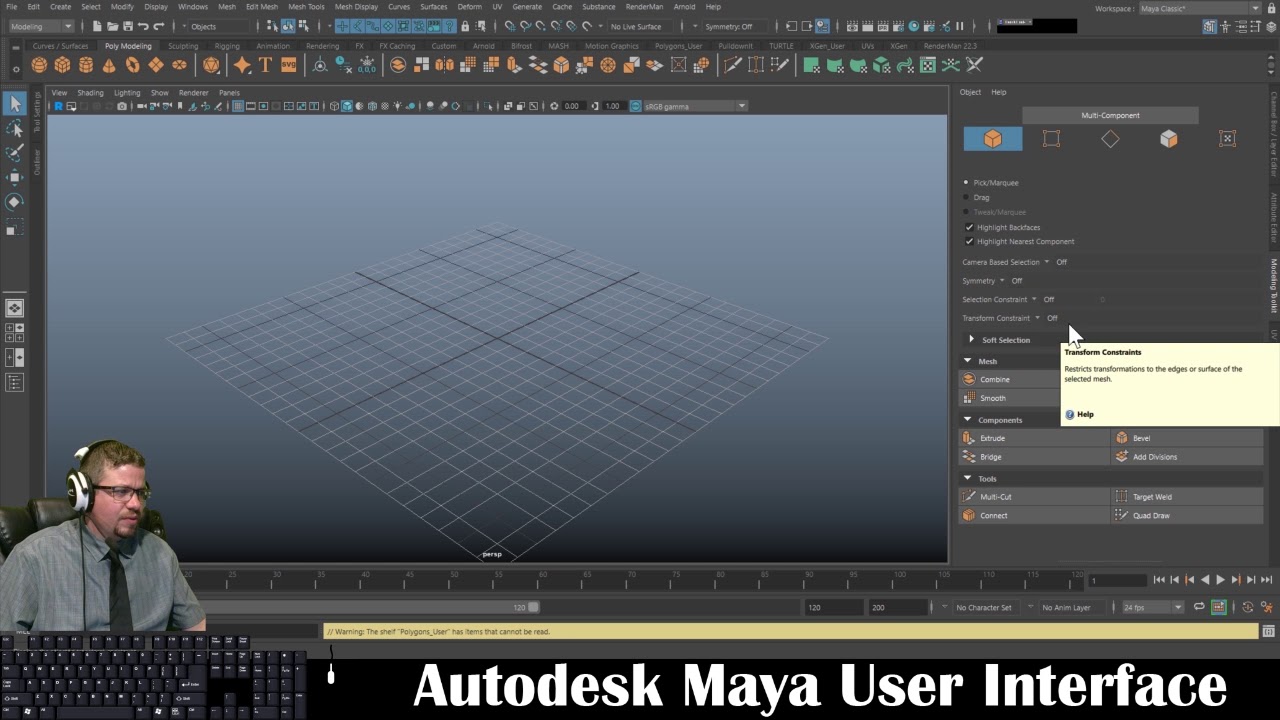Click the Pause Viewport 2 icon
Image resolution: width=1280 pixels, height=720 pixels.
click(x=960, y=26)
